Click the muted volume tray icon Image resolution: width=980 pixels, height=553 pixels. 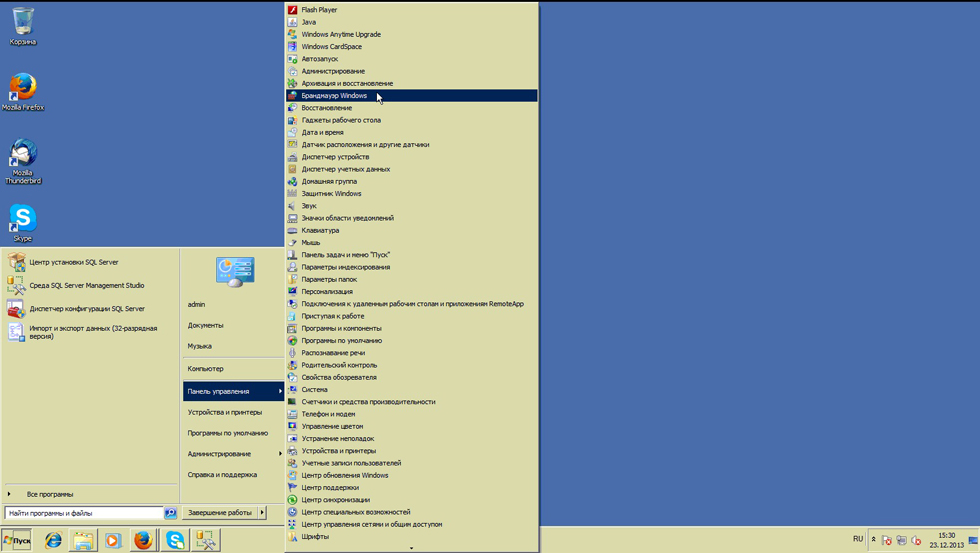click(x=916, y=540)
